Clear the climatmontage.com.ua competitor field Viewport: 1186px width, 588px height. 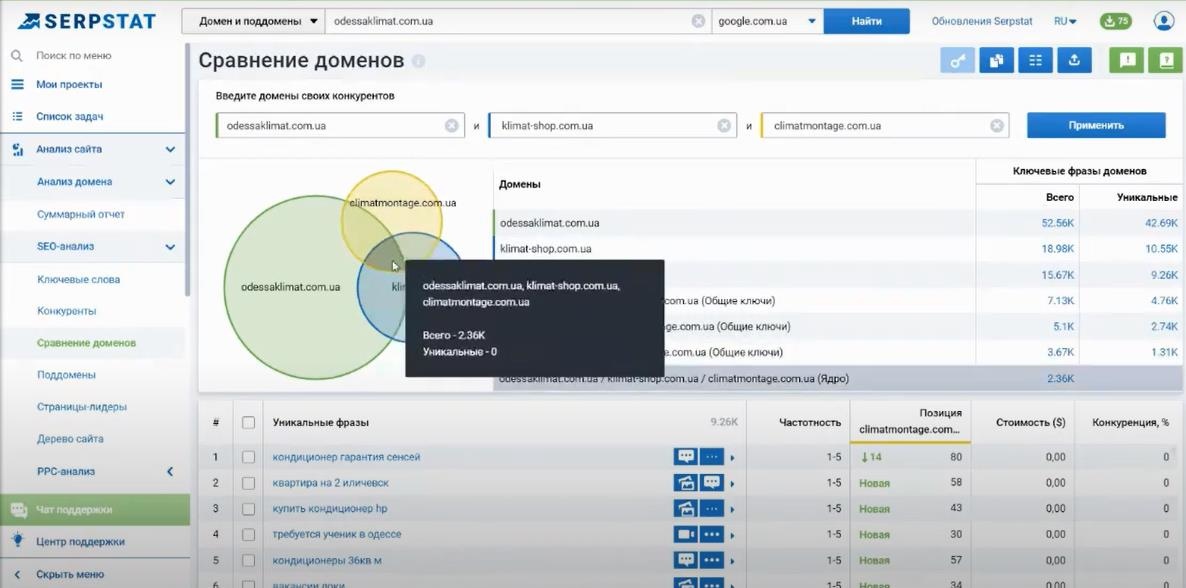(996, 126)
